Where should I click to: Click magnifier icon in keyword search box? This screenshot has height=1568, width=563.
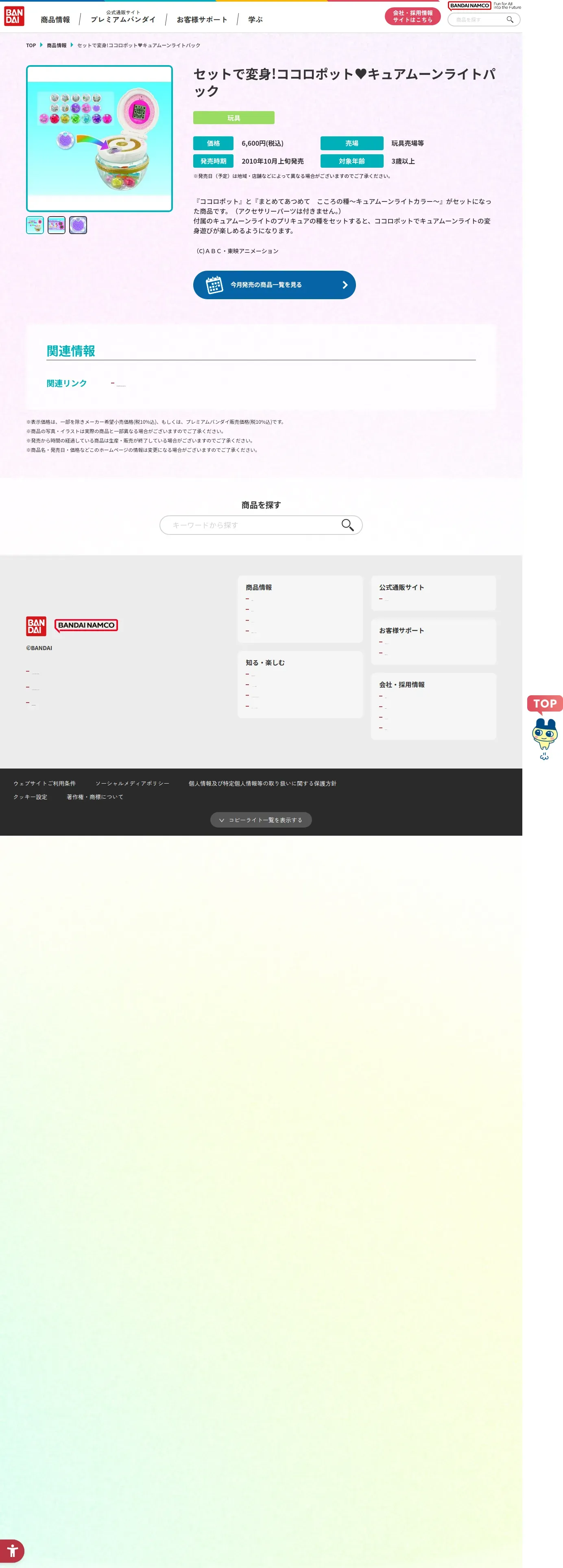click(347, 525)
